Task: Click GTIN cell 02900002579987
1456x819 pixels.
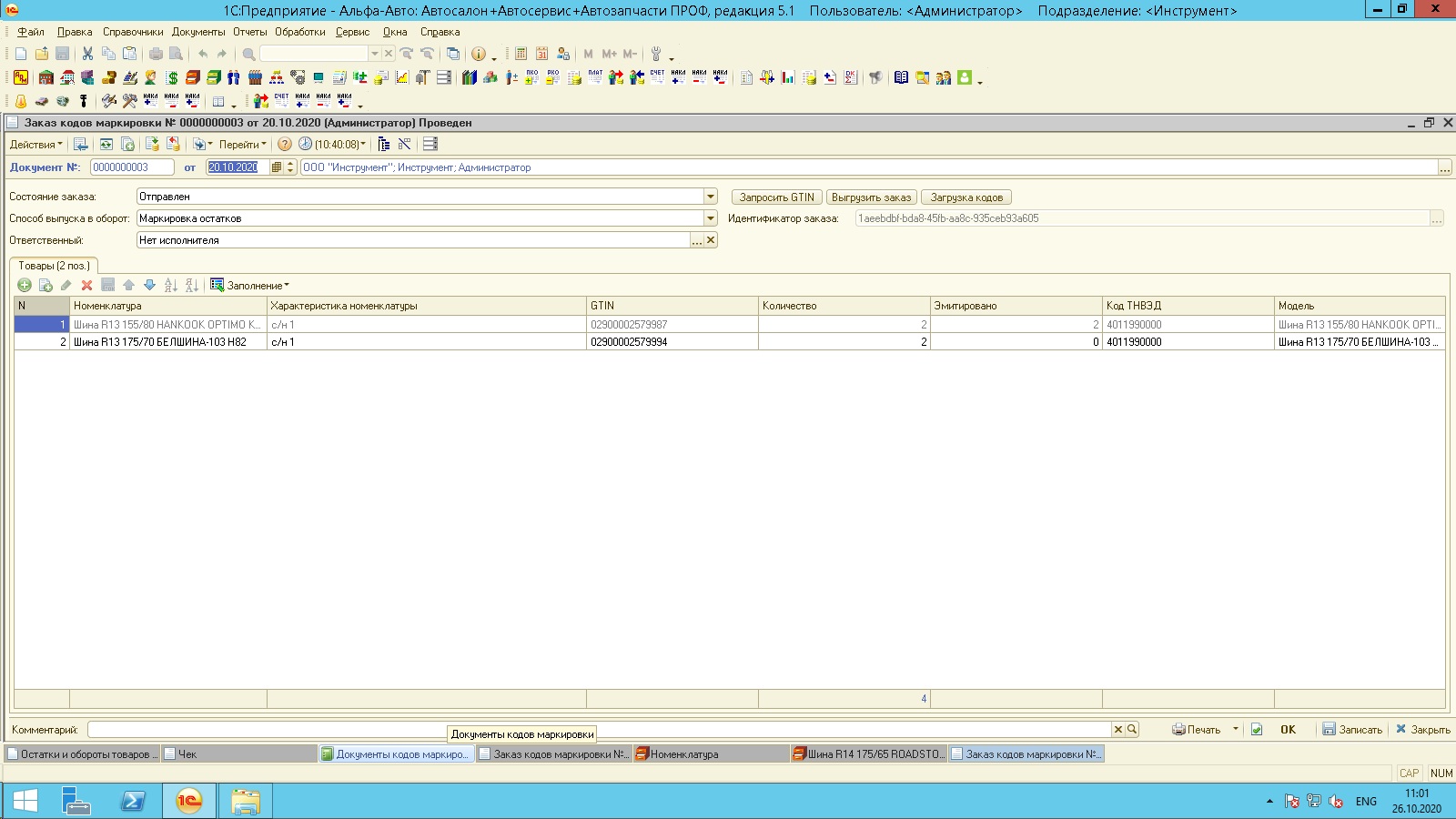Action: click(672, 325)
